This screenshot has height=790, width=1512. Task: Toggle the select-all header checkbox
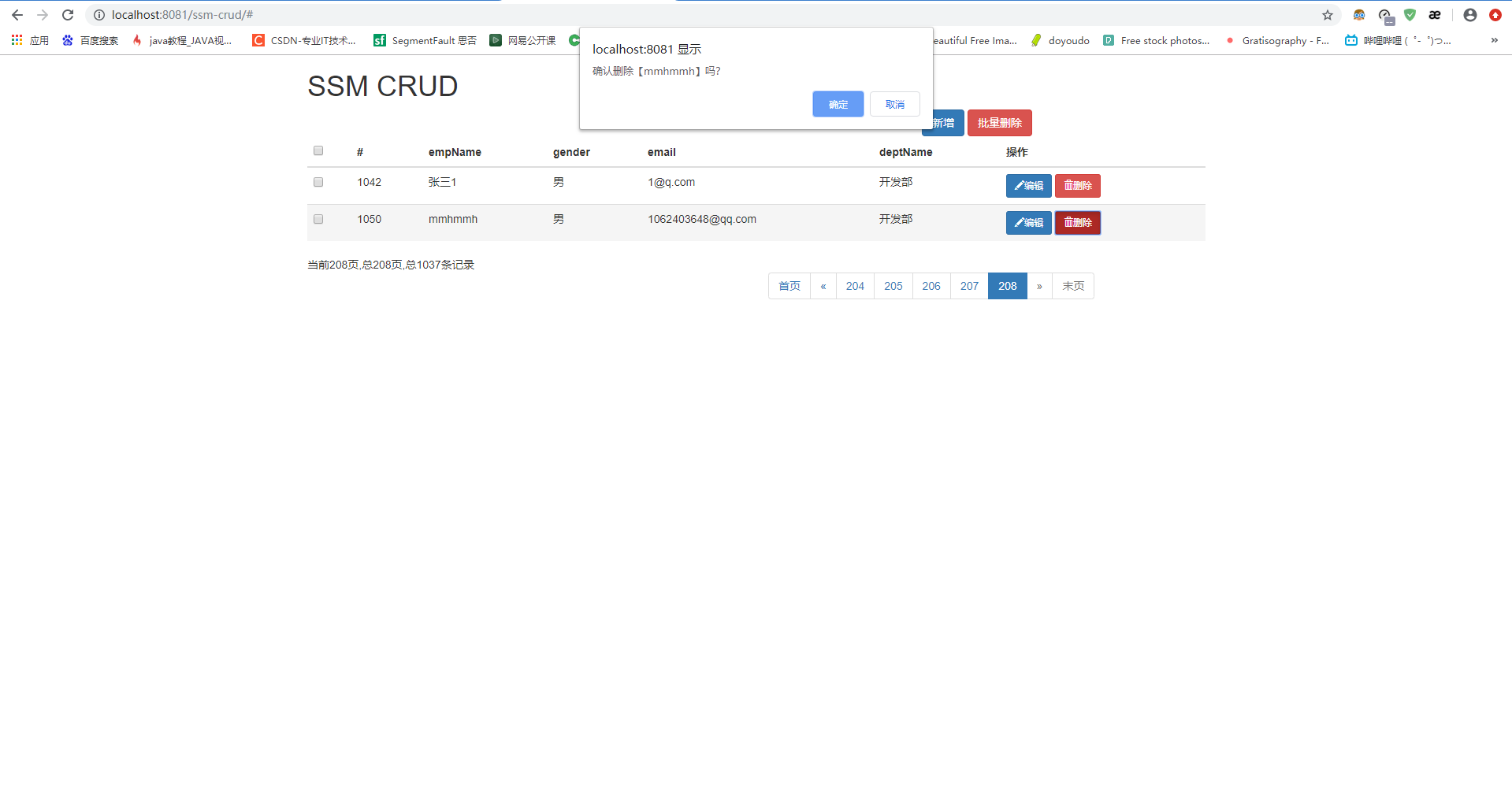click(x=318, y=150)
